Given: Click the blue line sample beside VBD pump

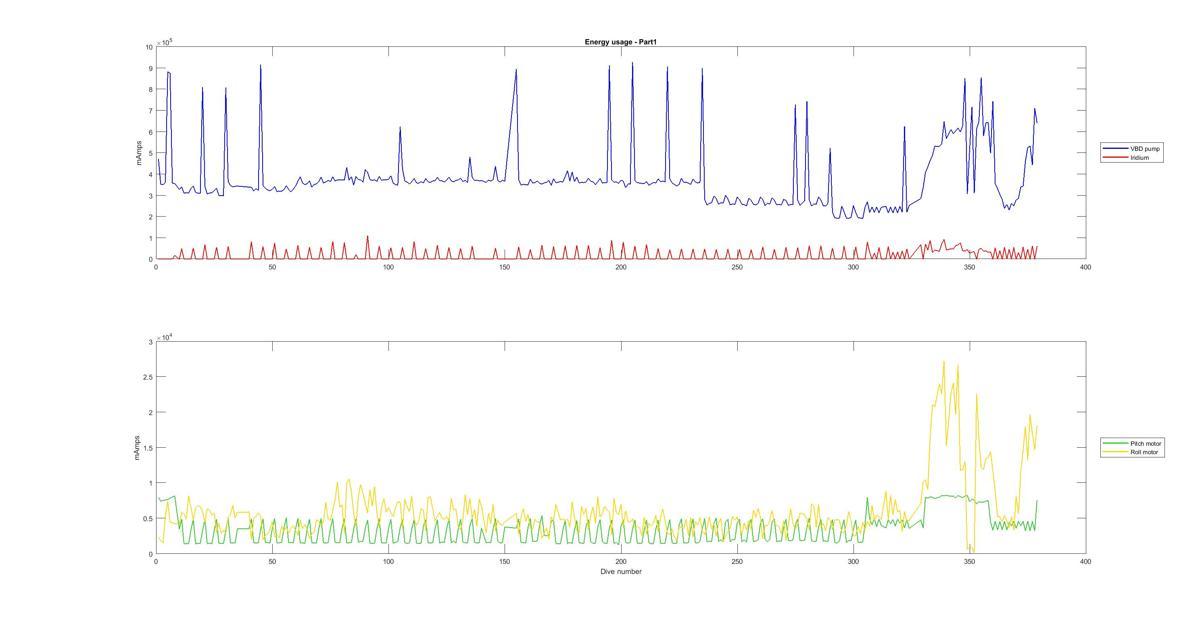Looking at the screenshot, I should [x=1116, y=148].
